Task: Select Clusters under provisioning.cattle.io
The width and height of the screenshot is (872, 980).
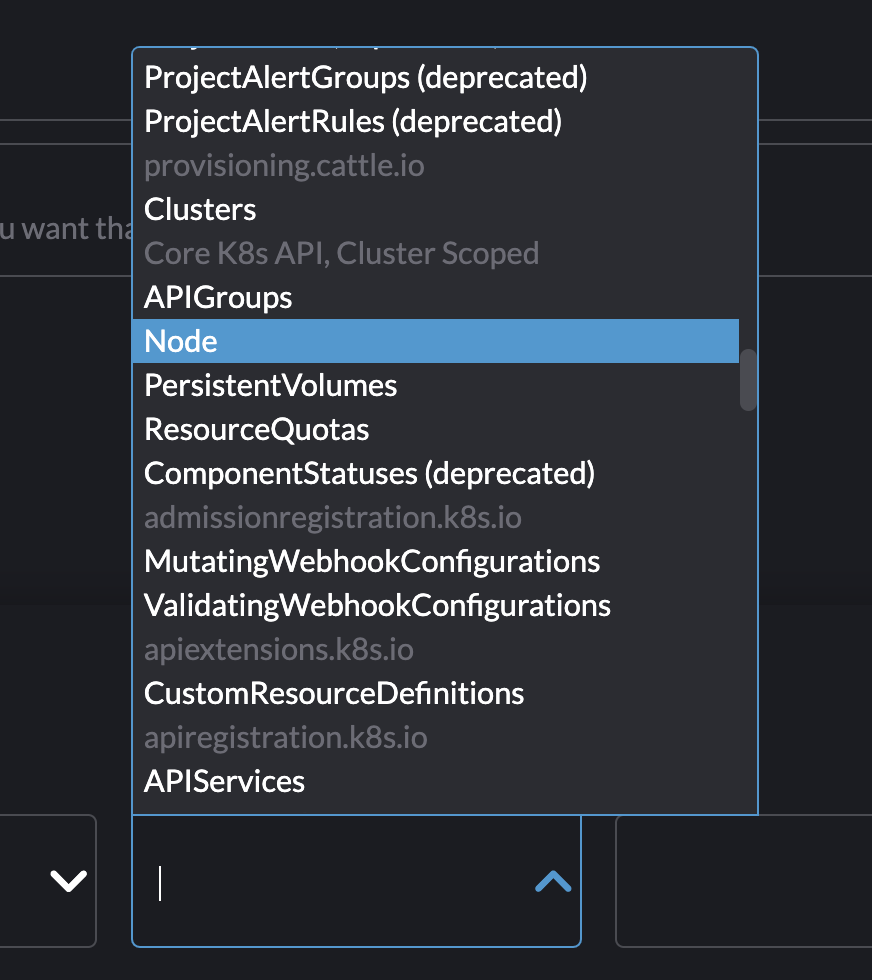Action: pyautogui.click(x=199, y=209)
